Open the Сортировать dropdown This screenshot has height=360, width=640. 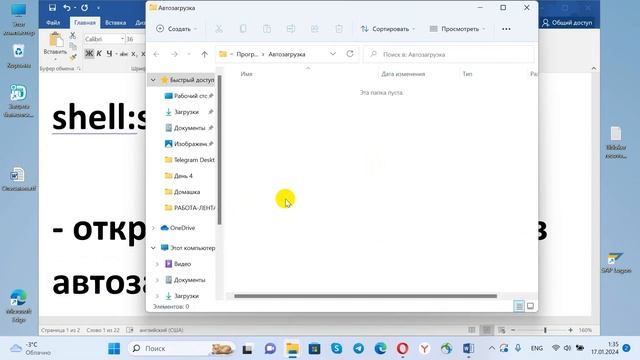coord(387,29)
